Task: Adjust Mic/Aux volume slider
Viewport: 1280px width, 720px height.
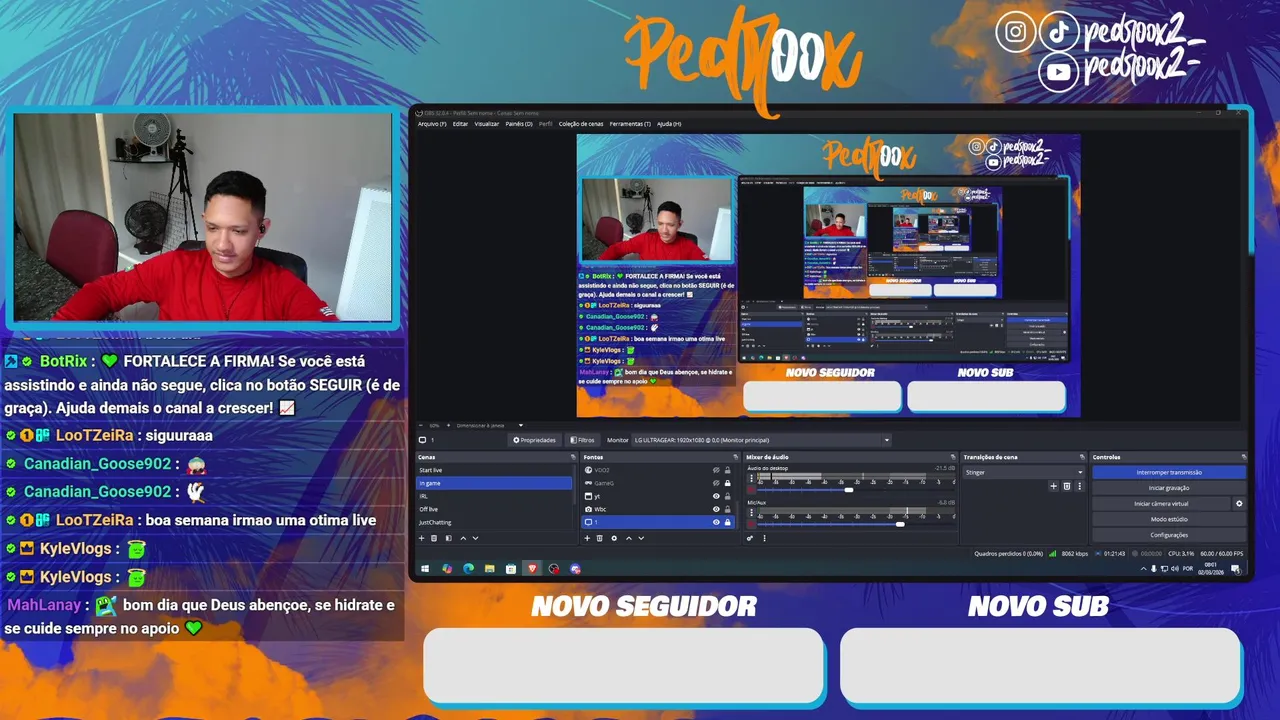Action: click(x=900, y=524)
